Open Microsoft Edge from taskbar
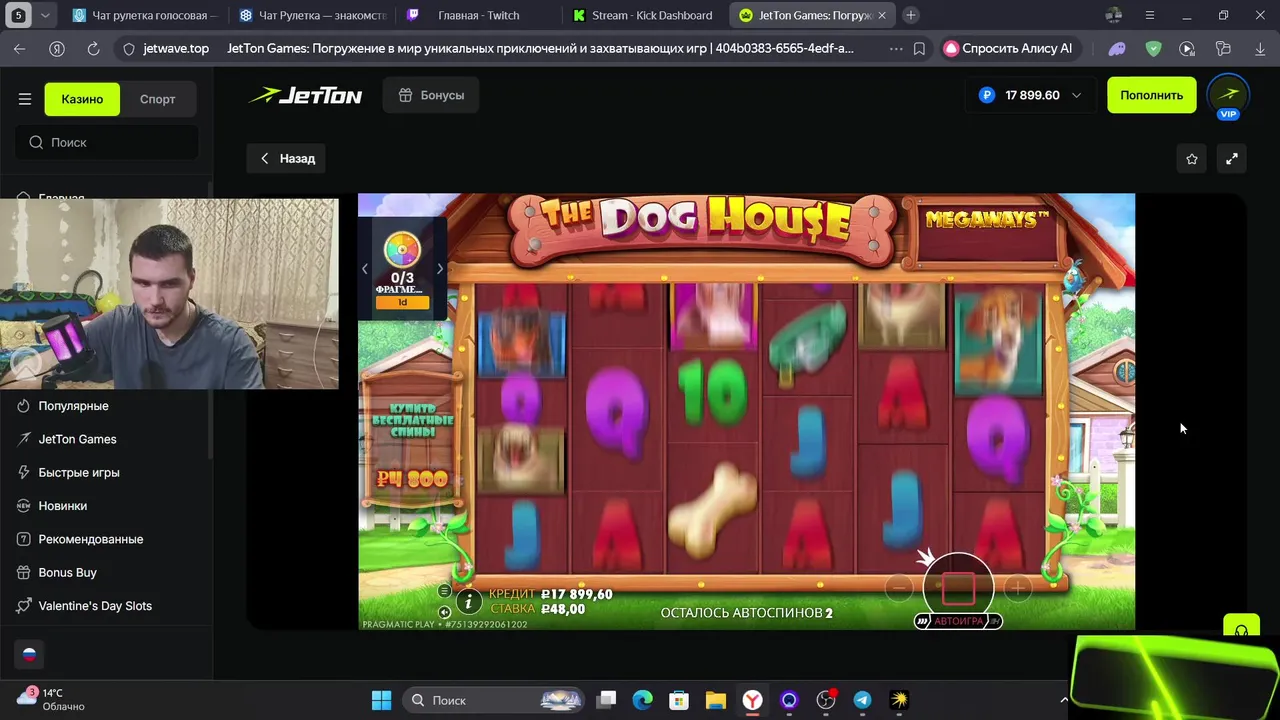The height and width of the screenshot is (720, 1280). pyautogui.click(x=642, y=700)
